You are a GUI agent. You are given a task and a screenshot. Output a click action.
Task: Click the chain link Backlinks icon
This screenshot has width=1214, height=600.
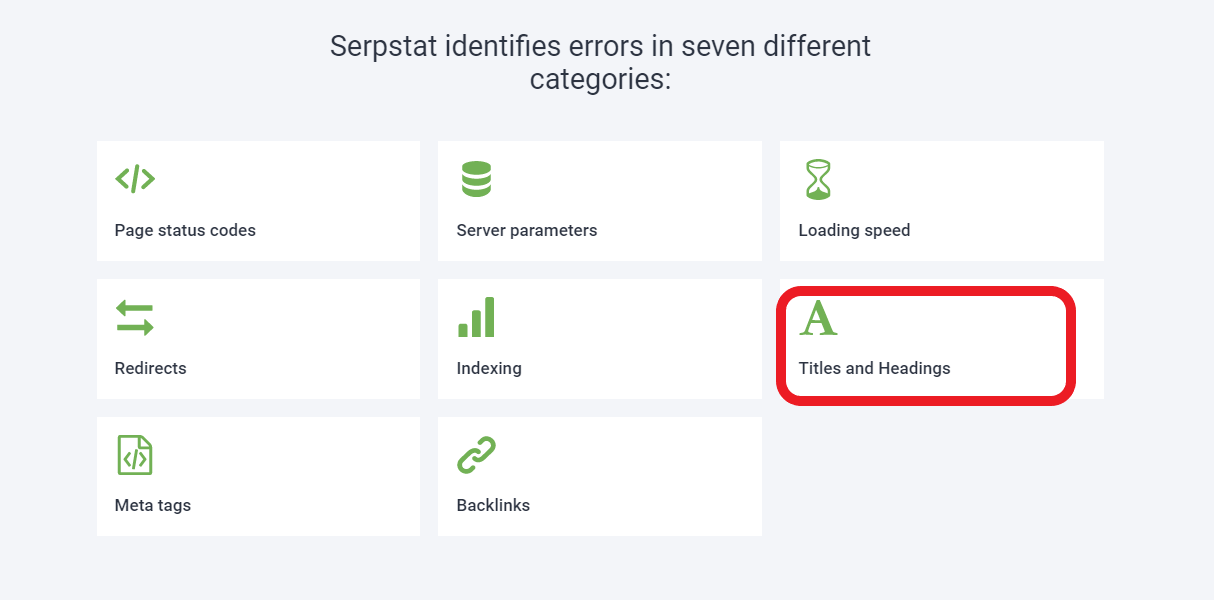point(477,455)
